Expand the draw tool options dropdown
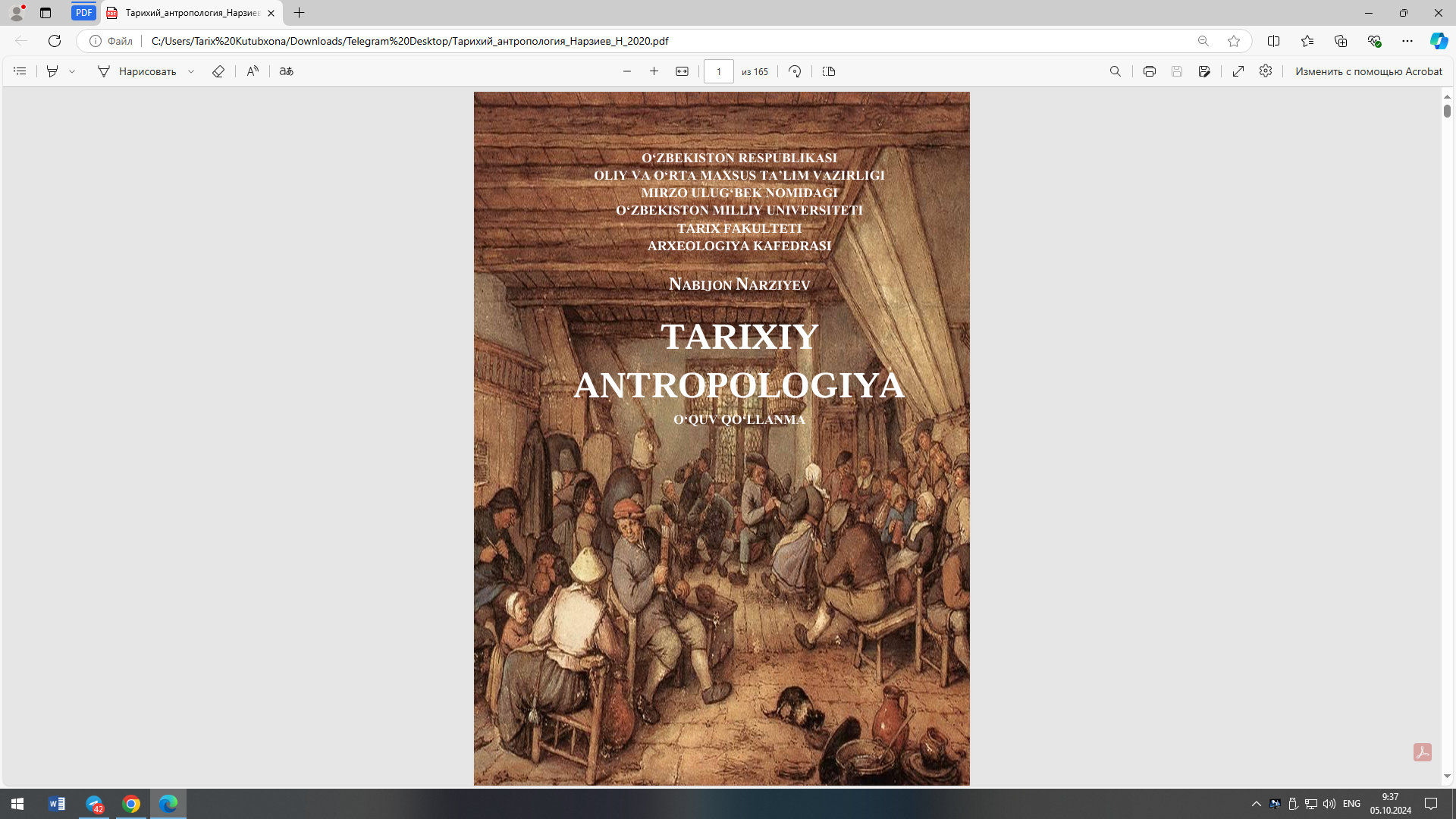The image size is (1456, 819). [191, 71]
